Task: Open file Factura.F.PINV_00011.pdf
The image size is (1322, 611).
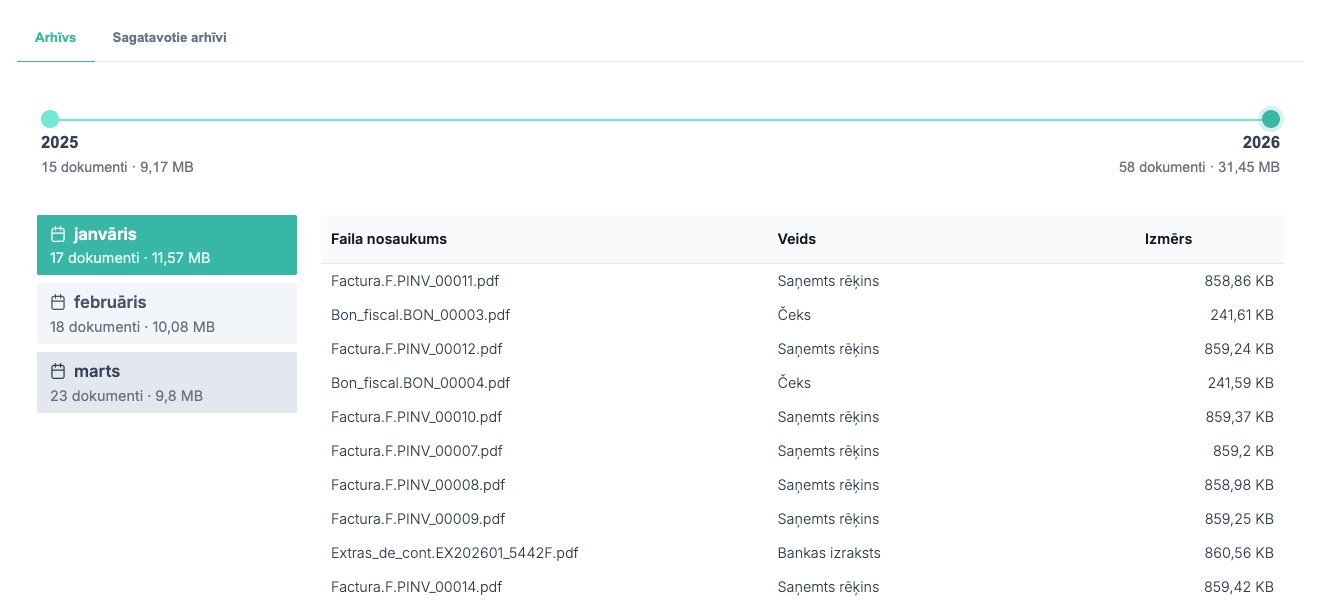Action: 415,281
